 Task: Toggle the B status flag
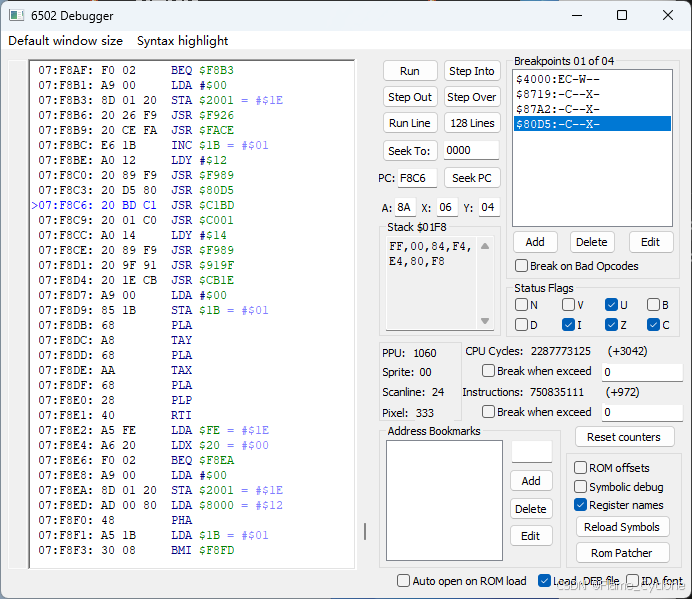click(x=653, y=305)
